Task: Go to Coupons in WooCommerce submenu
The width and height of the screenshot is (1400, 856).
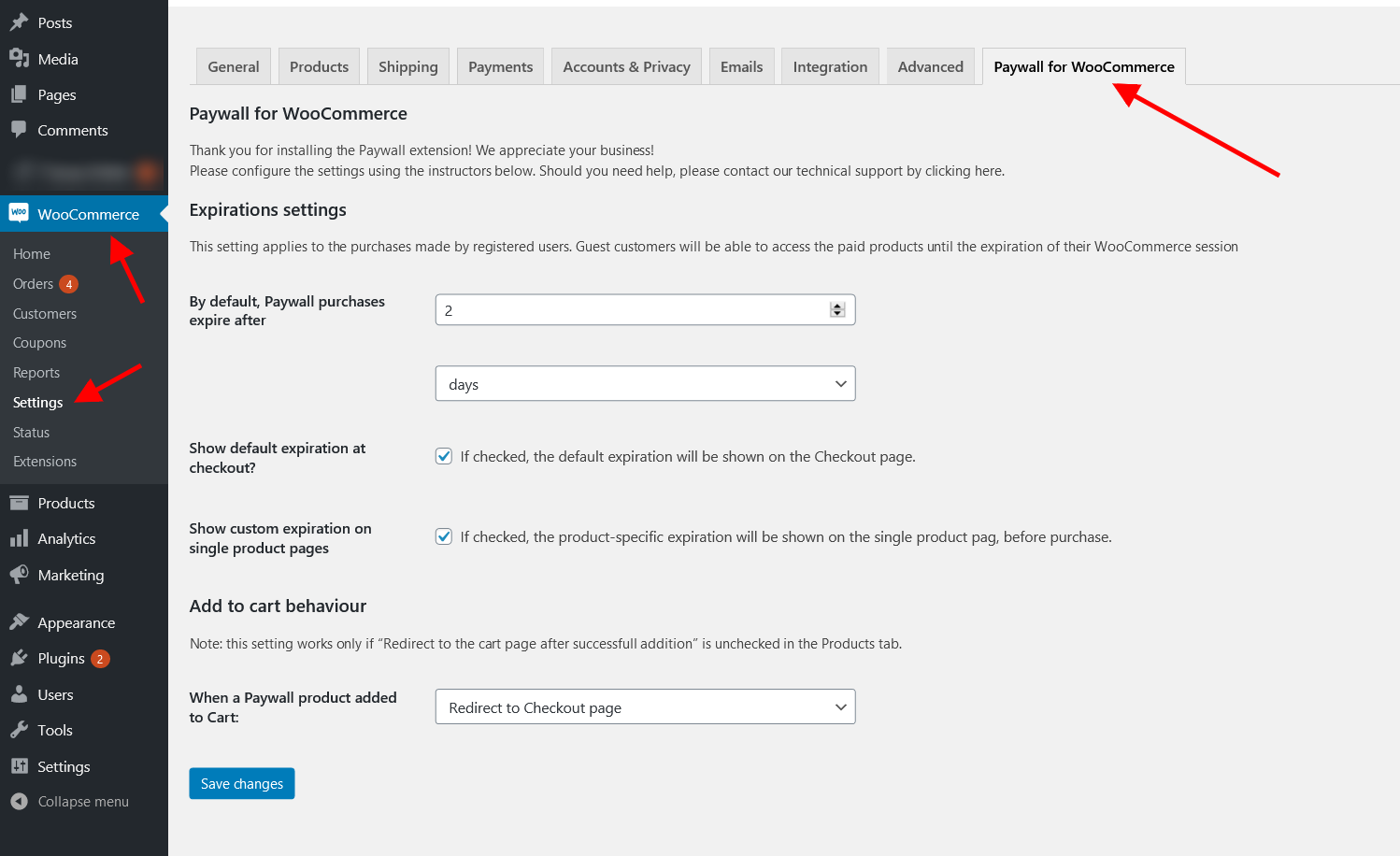Action: pyautogui.click(x=39, y=343)
